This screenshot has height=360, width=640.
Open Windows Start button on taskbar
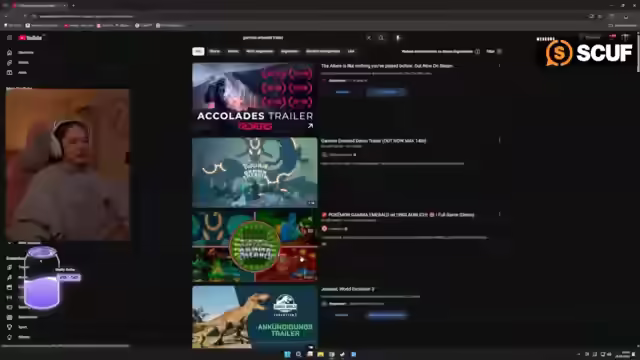[x=287, y=354]
